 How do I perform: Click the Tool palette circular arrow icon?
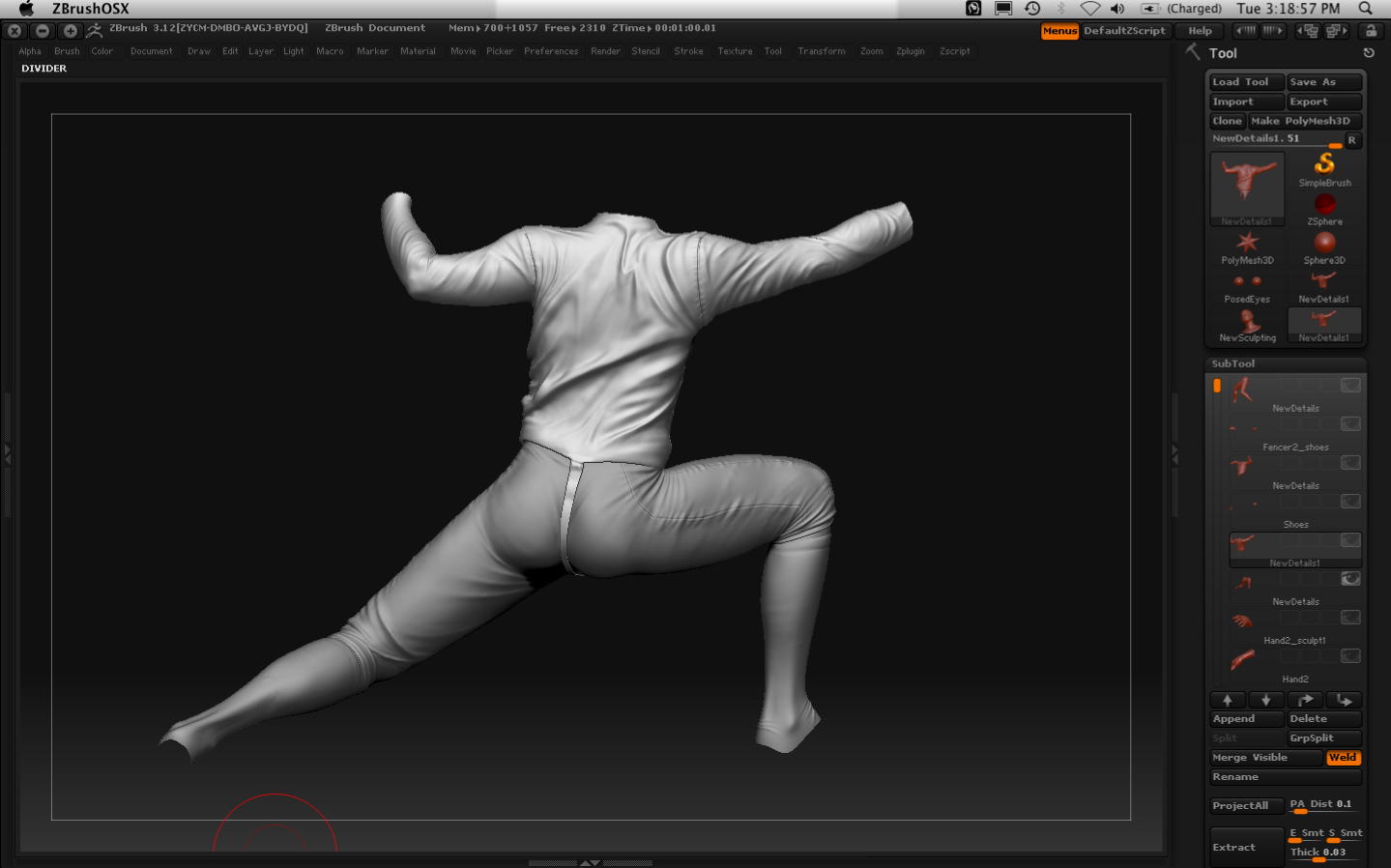(1369, 53)
